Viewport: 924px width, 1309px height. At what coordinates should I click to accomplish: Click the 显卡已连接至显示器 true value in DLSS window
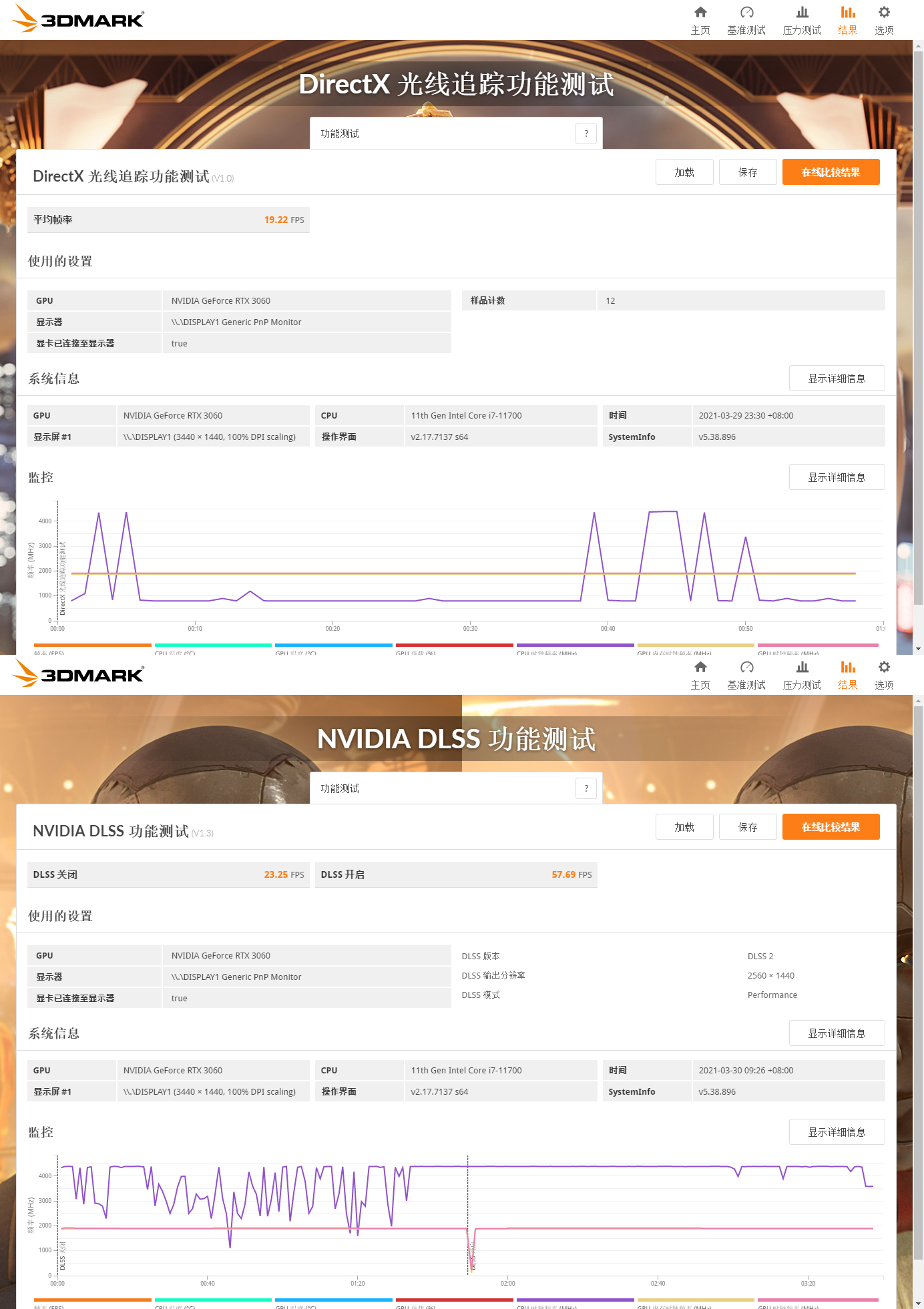tap(179, 999)
